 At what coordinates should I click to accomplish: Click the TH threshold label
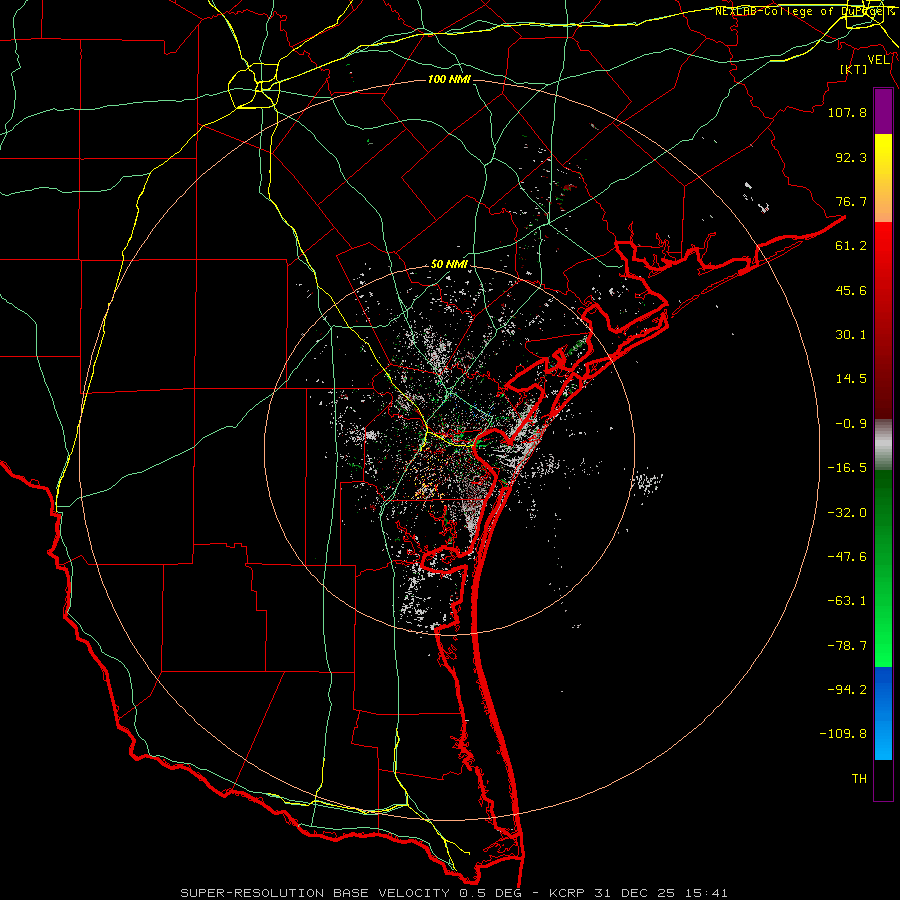(859, 779)
